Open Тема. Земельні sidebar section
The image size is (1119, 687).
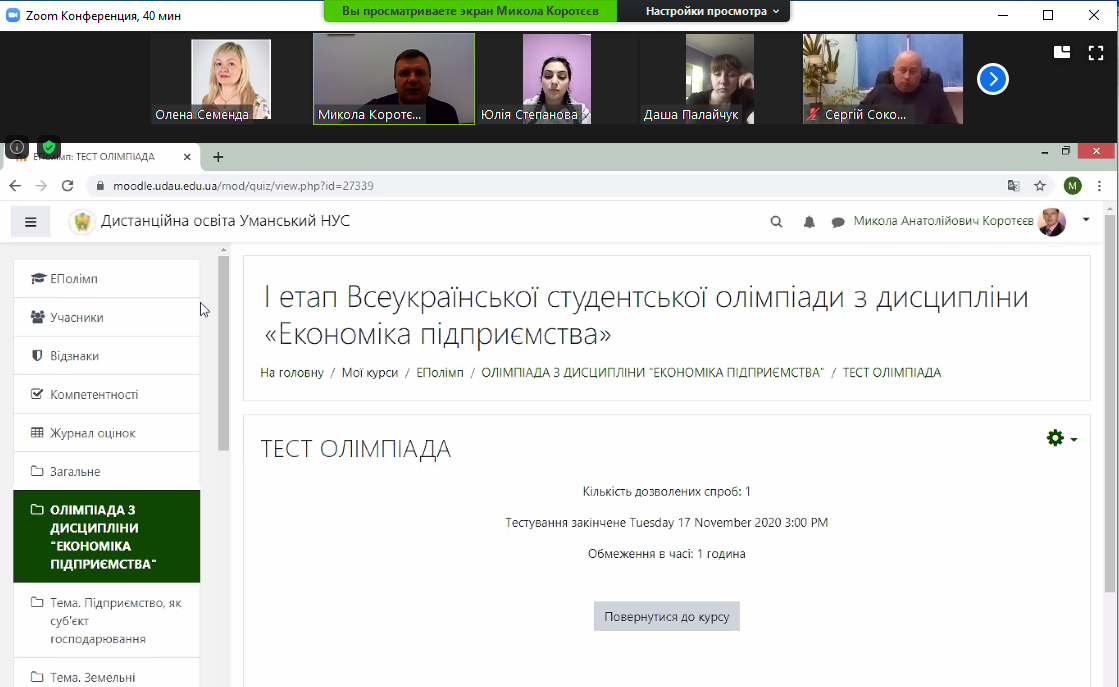(x=106, y=673)
